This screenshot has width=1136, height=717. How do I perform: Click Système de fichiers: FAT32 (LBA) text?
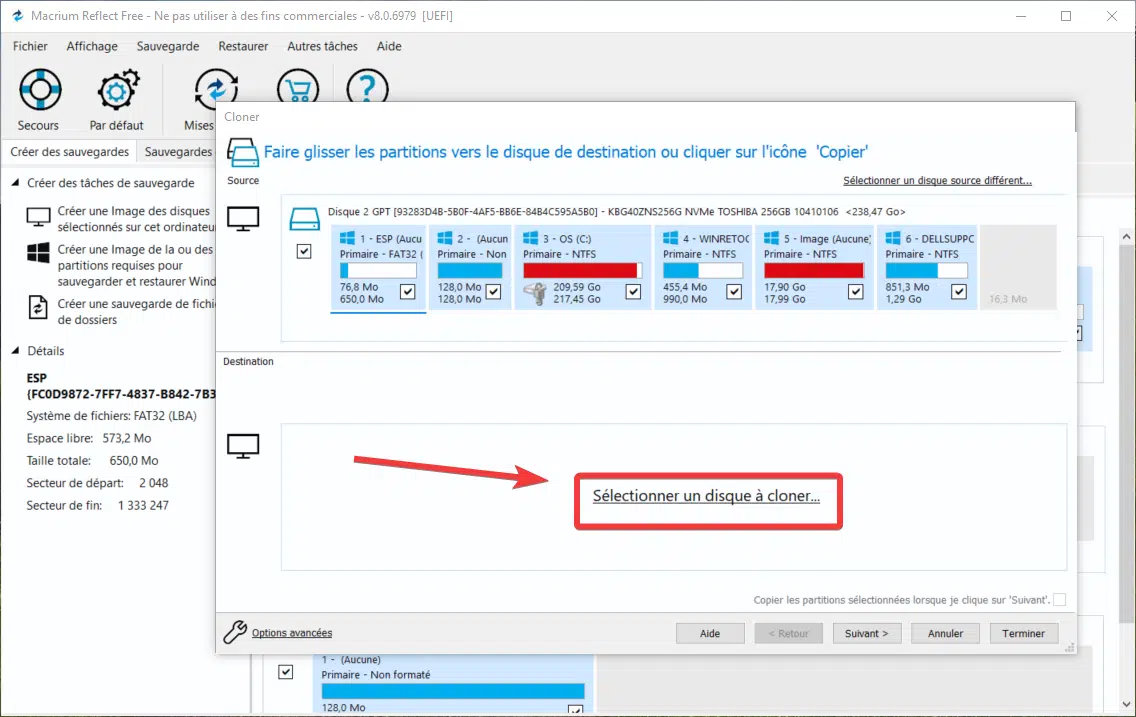click(112, 416)
